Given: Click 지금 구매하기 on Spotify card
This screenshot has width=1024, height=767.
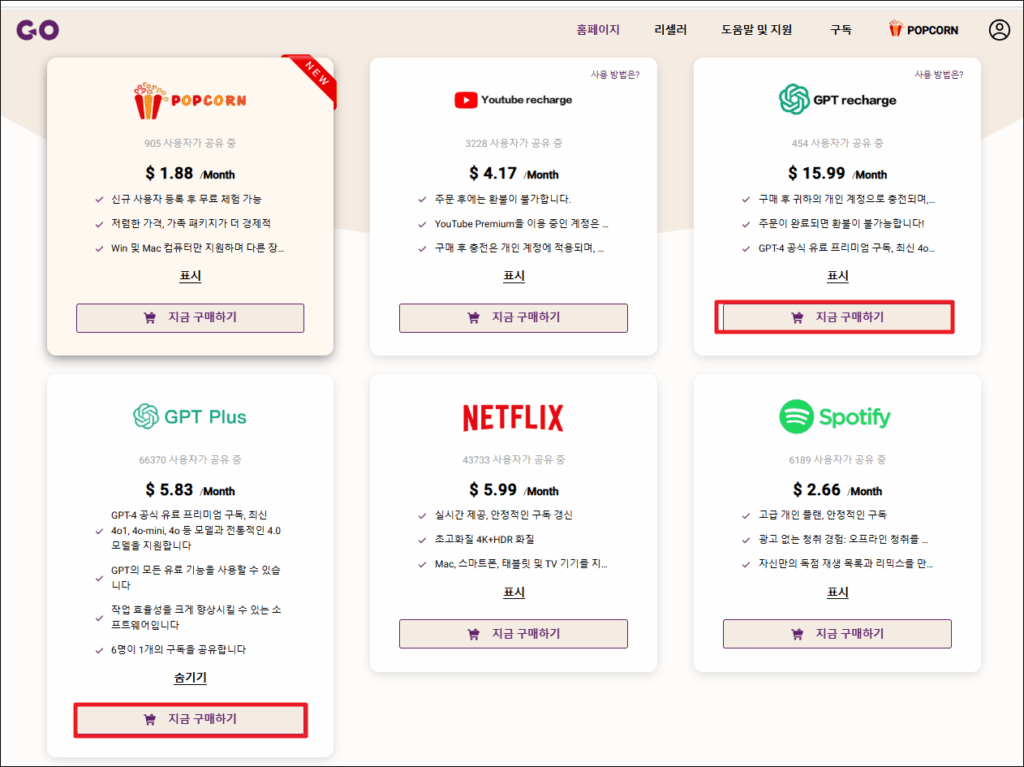Looking at the screenshot, I should (837, 634).
